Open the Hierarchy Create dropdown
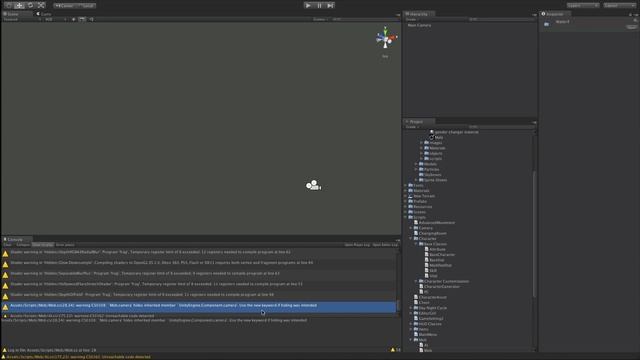 point(412,19)
